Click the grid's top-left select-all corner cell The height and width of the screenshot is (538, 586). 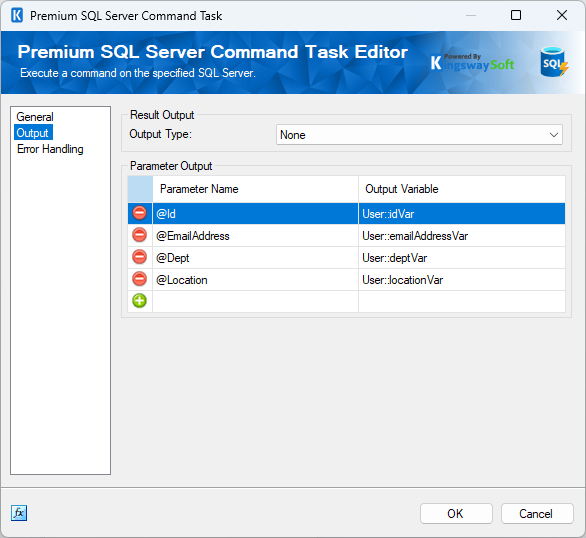tap(140, 189)
